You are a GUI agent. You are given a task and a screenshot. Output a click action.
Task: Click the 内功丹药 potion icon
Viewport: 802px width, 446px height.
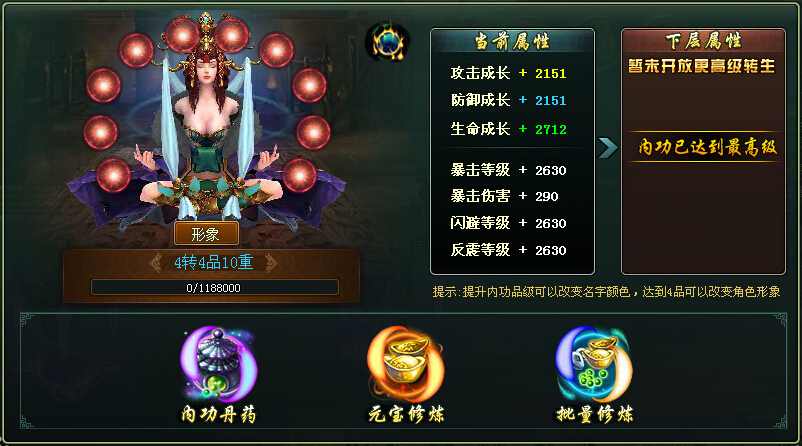click(219, 364)
